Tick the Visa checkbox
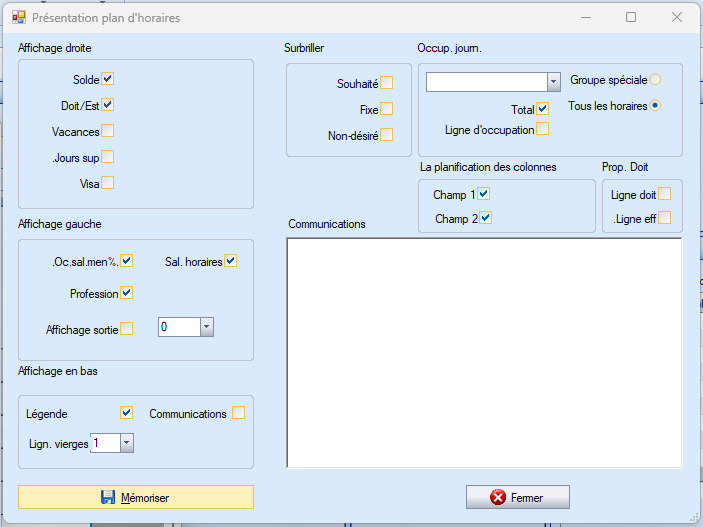703x527 pixels. pyautogui.click(x=108, y=183)
